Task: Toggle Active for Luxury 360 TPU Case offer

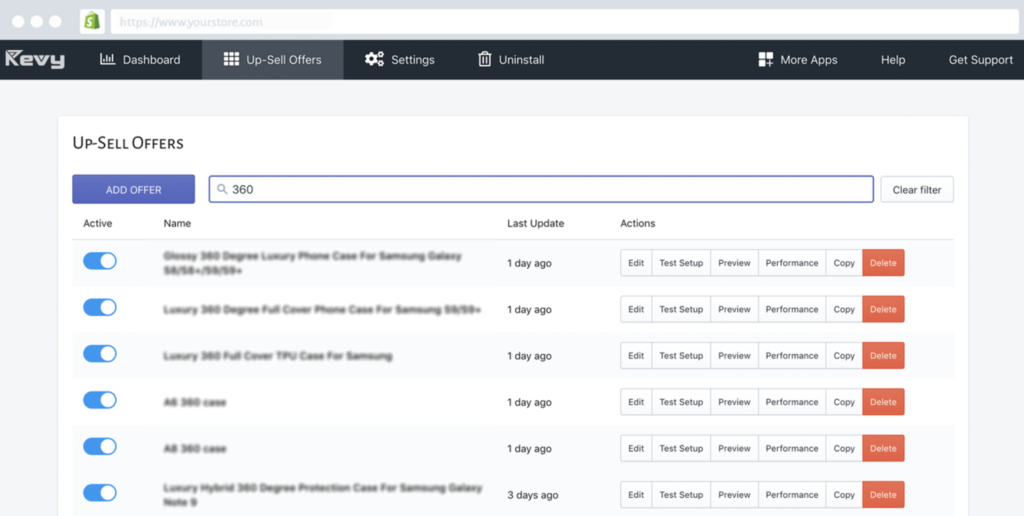Action: (x=100, y=354)
